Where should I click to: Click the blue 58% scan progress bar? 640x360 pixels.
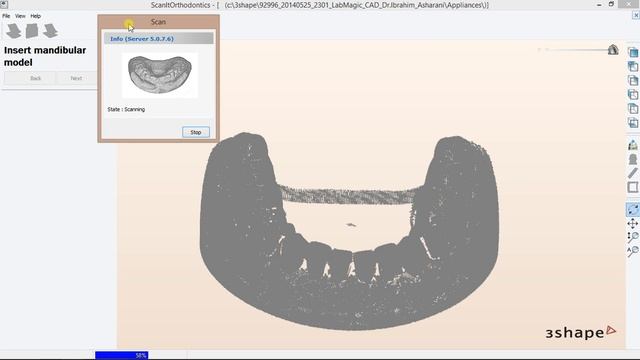[x=122, y=355]
